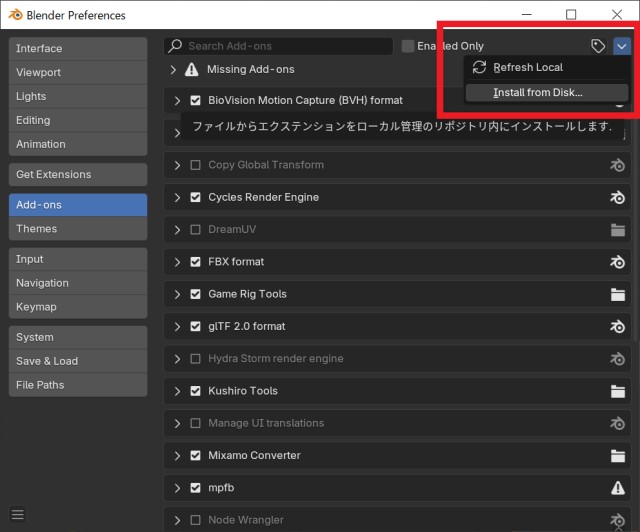Switch to Save & Load preferences

coord(78,361)
